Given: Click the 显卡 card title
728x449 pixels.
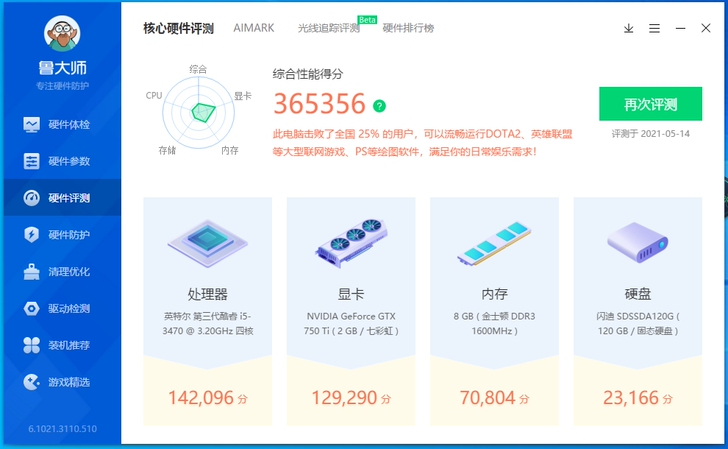Looking at the screenshot, I should tap(351, 294).
